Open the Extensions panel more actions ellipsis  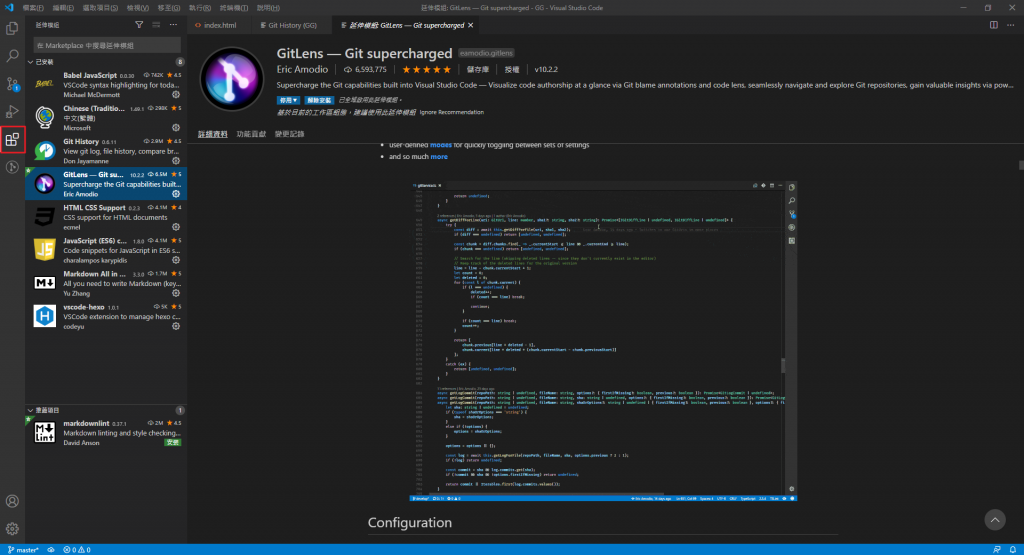click(x=173, y=25)
